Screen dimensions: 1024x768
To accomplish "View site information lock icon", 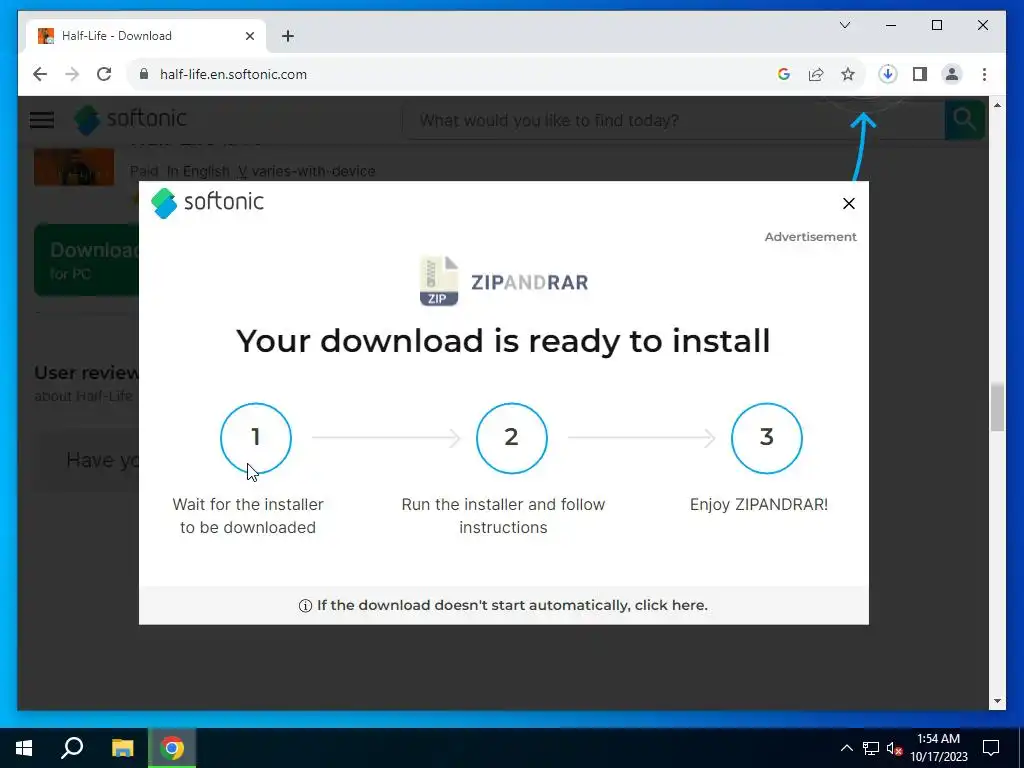I will 144,74.
